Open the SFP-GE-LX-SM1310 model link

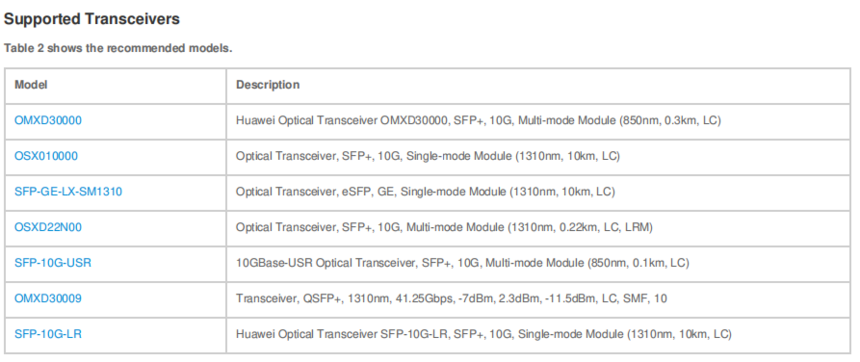pyautogui.click(x=68, y=192)
